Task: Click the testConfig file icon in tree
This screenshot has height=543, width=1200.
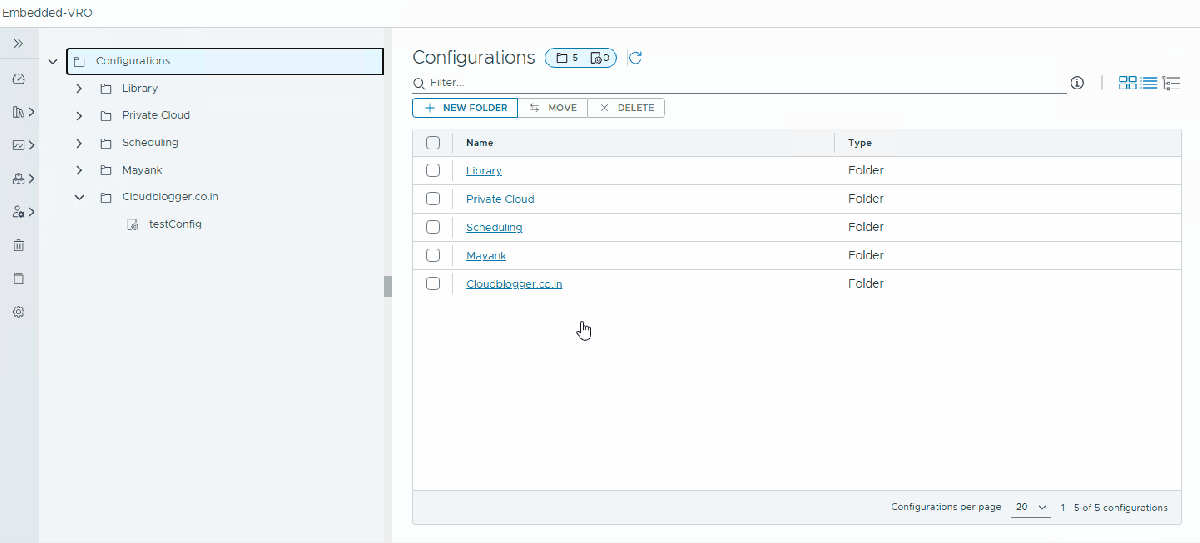Action: (x=133, y=225)
